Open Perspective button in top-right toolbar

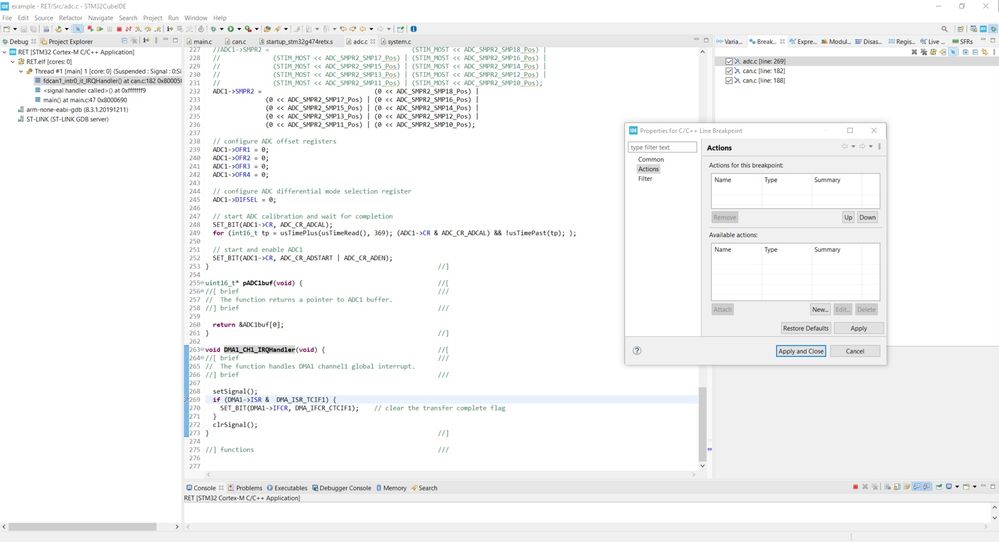[961, 29]
